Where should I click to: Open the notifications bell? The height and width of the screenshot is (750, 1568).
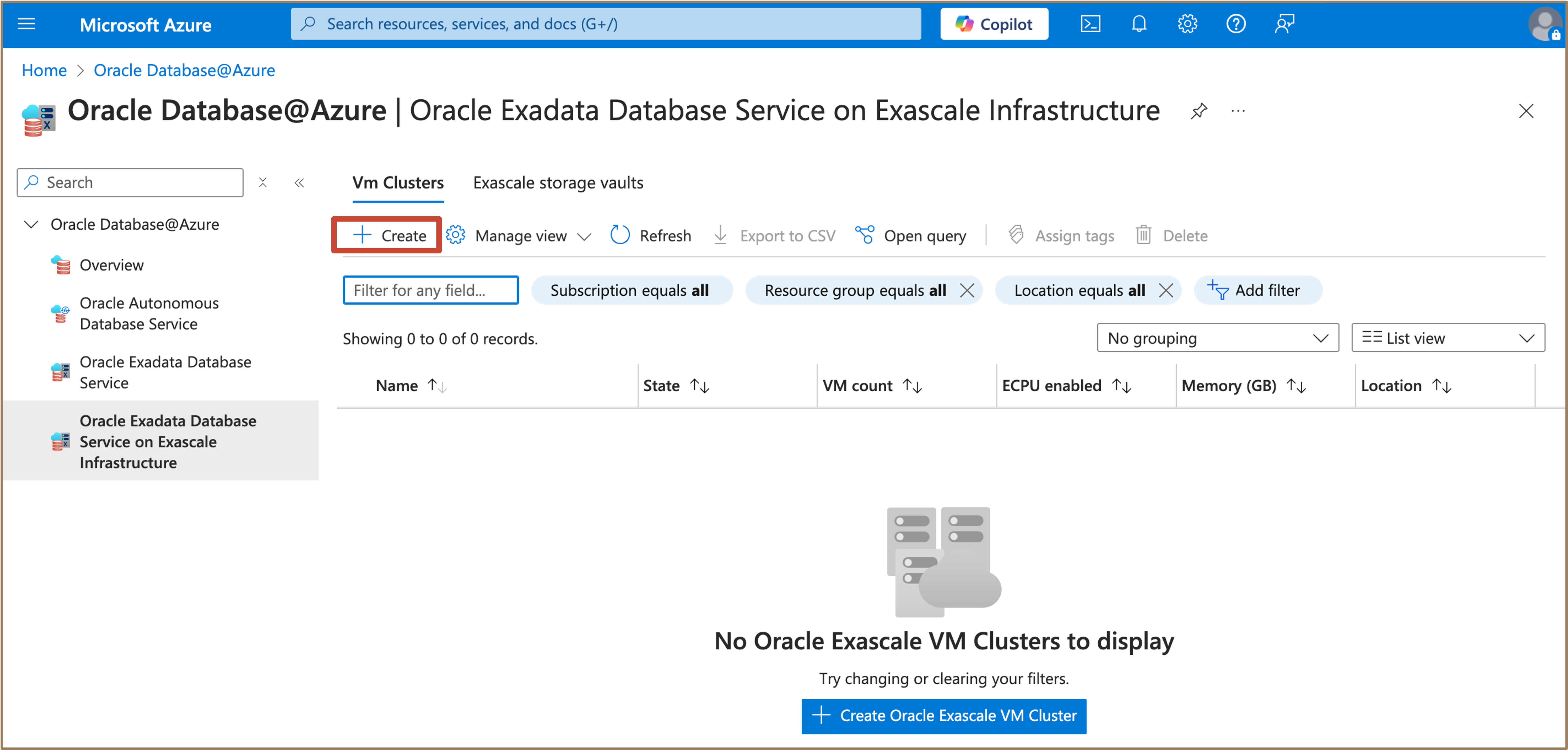point(1138,24)
